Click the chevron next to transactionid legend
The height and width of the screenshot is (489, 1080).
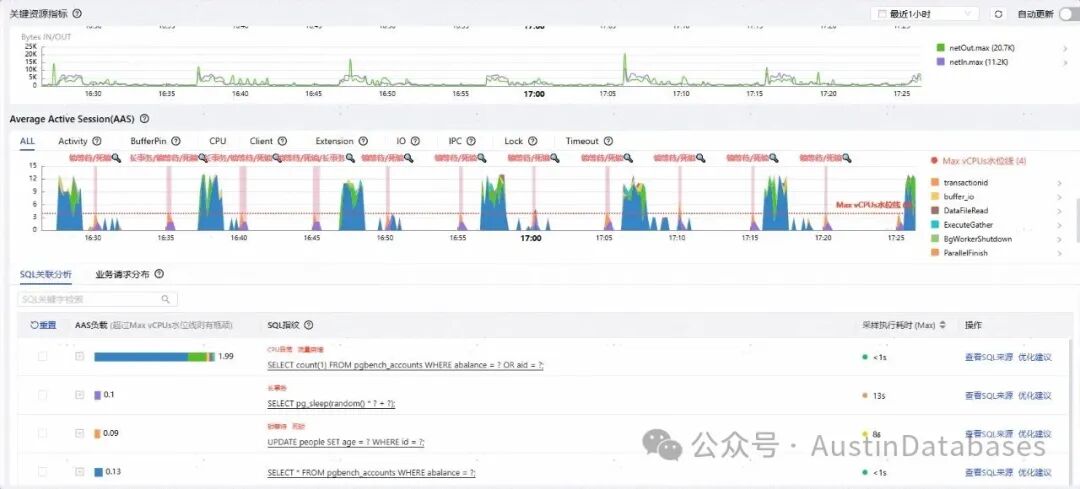(1059, 183)
